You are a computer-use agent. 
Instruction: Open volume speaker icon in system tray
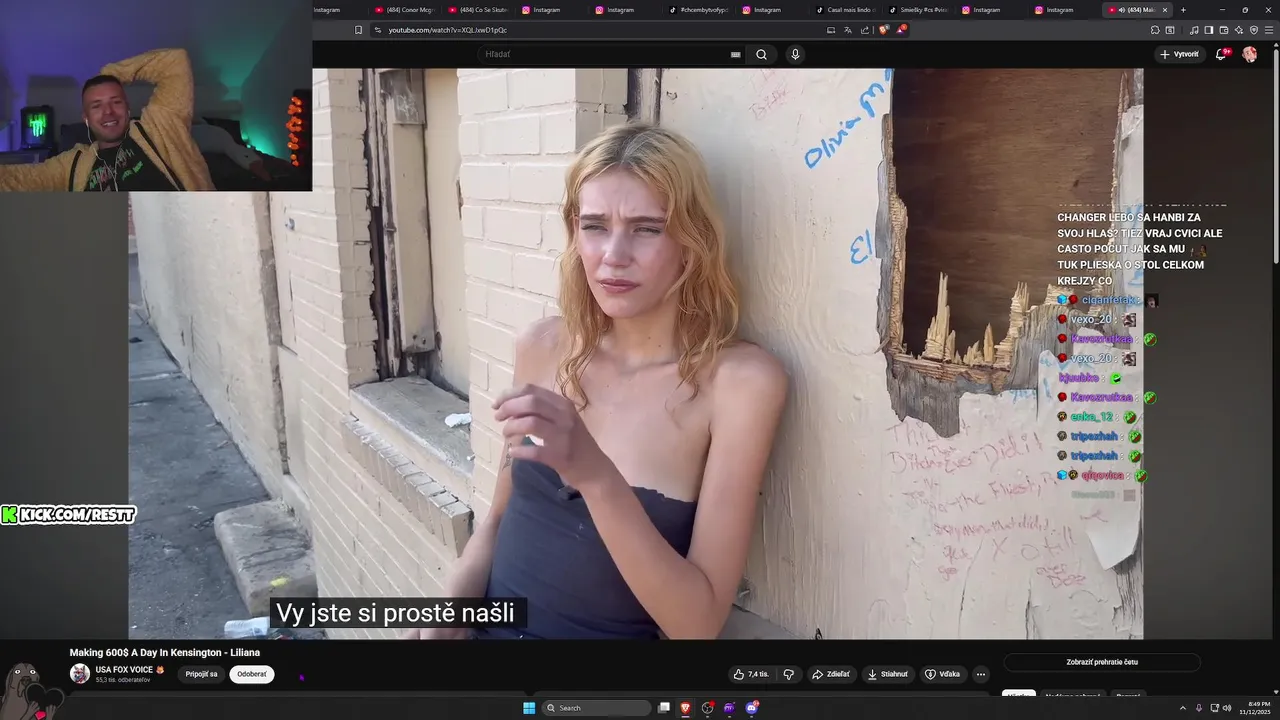(1227, 708)
